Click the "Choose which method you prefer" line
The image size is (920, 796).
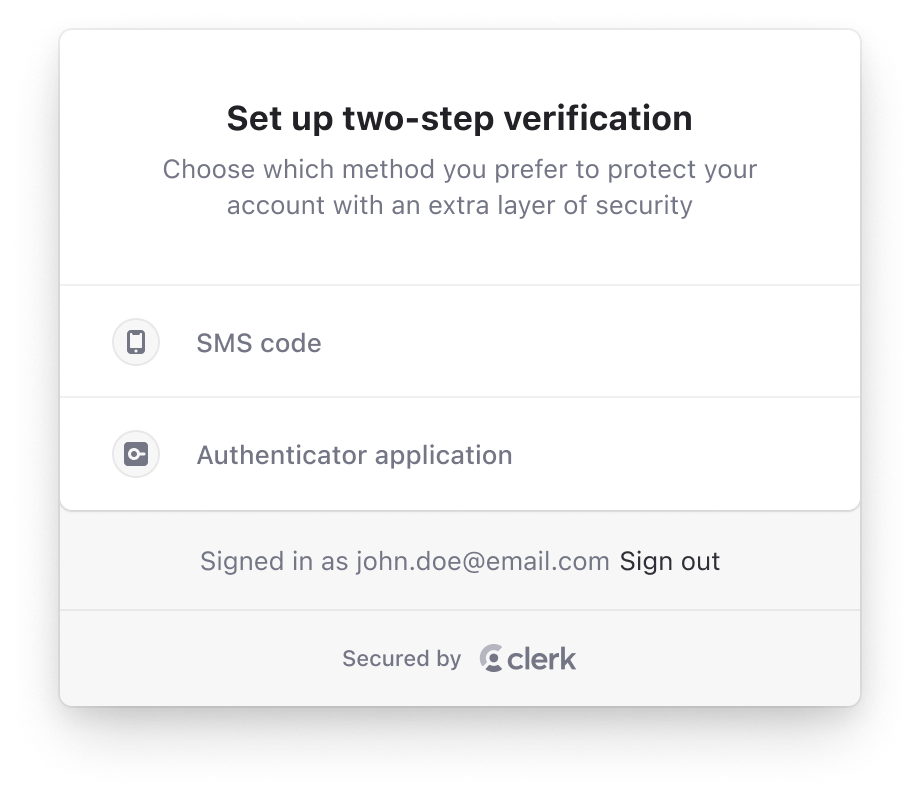459,169
